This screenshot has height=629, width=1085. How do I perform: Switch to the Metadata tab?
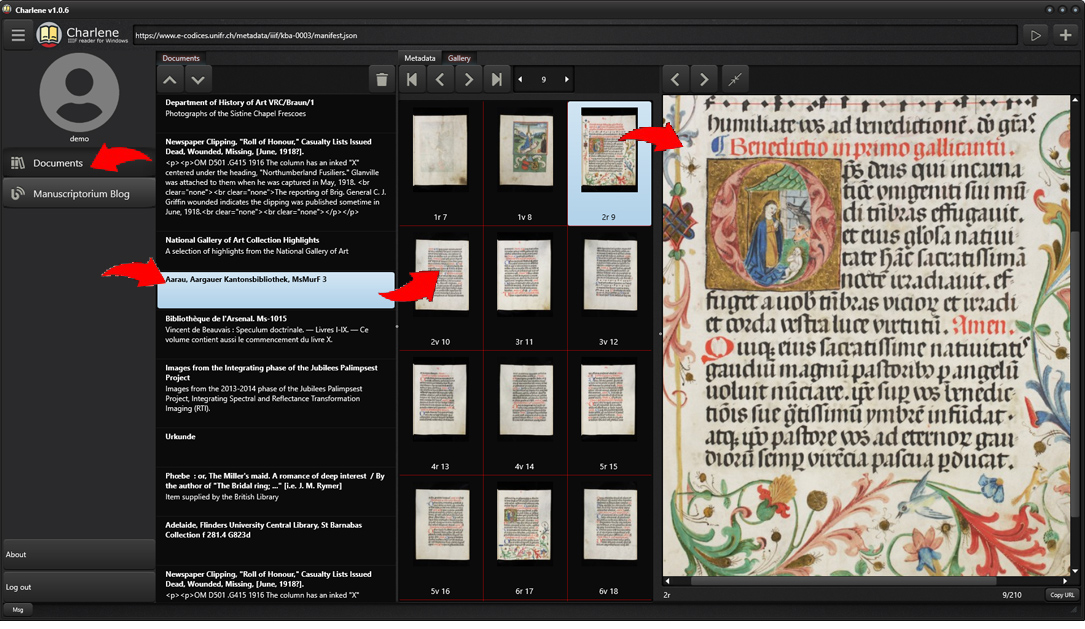(x=420, y=58)
